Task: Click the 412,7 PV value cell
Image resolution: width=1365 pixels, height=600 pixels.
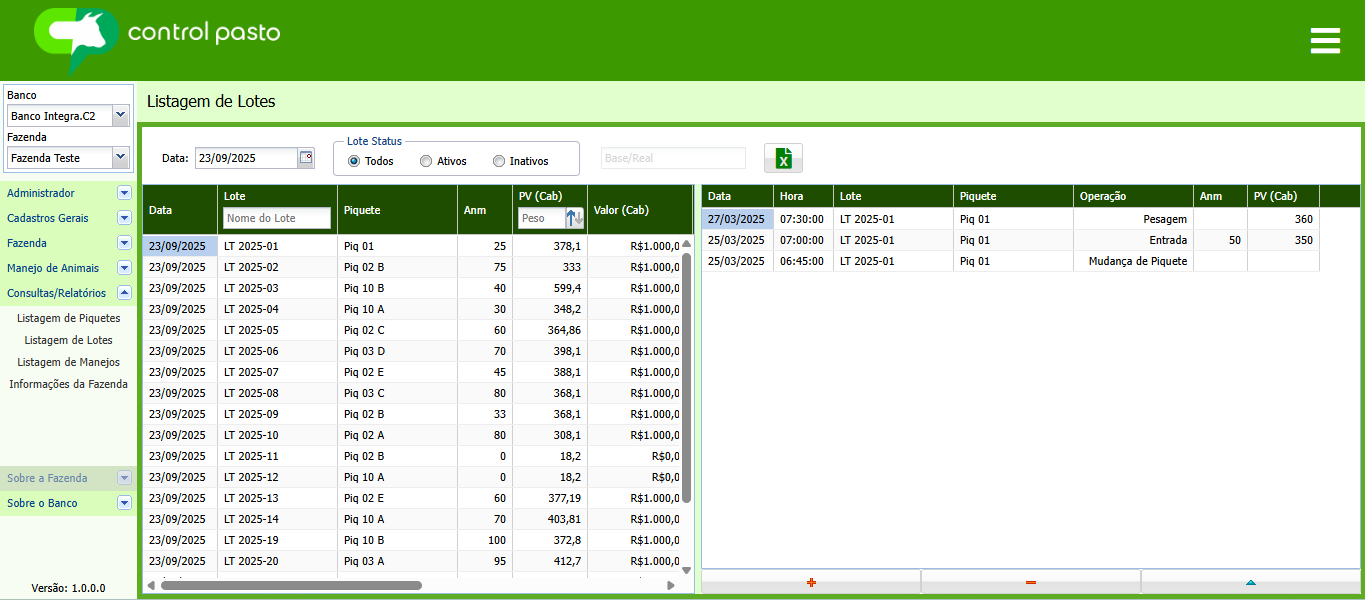Action: click(550, 561)
